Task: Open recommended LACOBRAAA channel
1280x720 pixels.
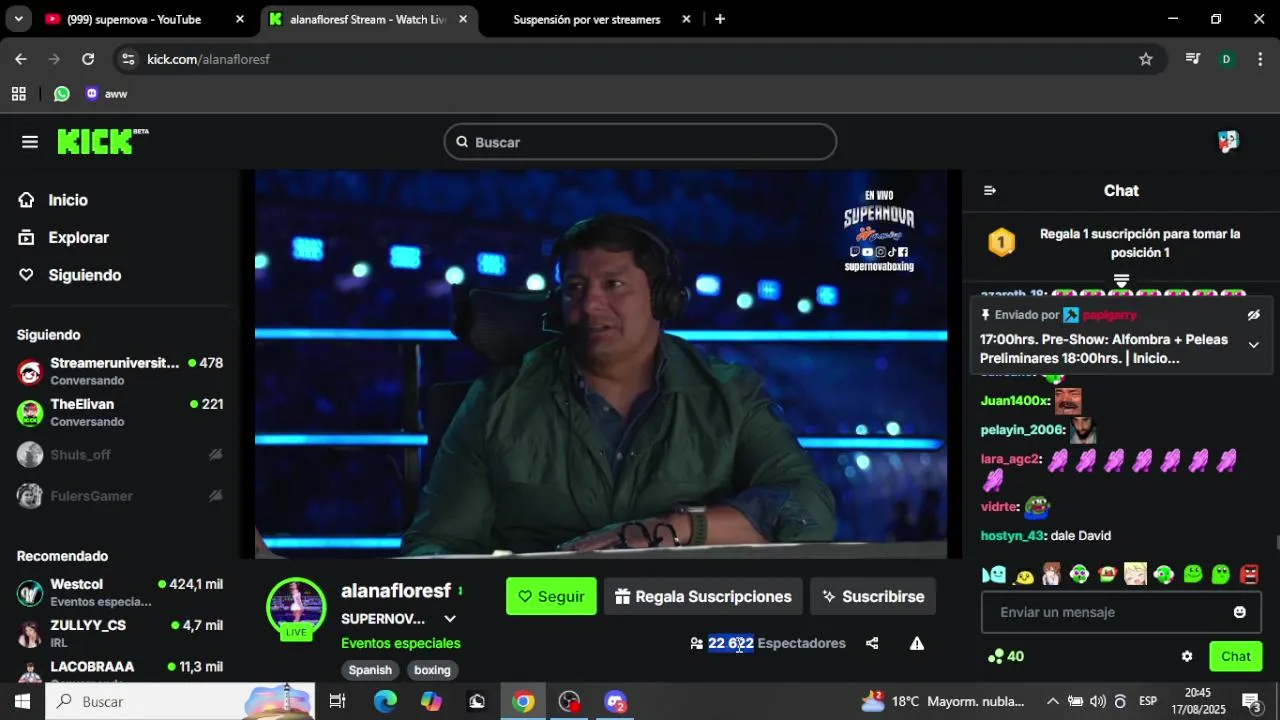Action: 120,671
